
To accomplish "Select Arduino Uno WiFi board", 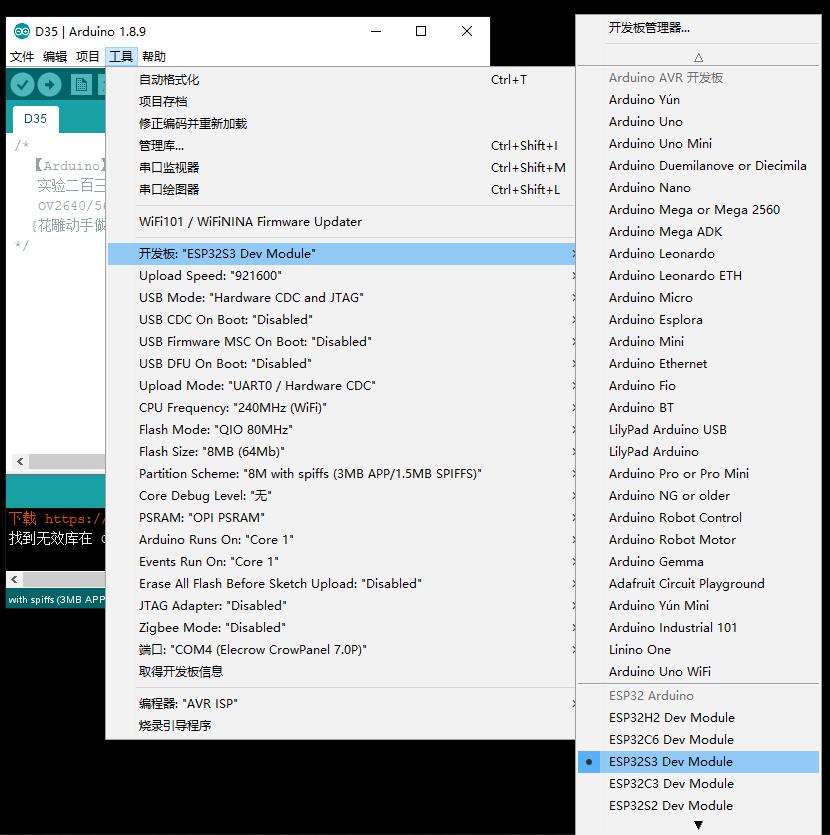I will [698, 672].
